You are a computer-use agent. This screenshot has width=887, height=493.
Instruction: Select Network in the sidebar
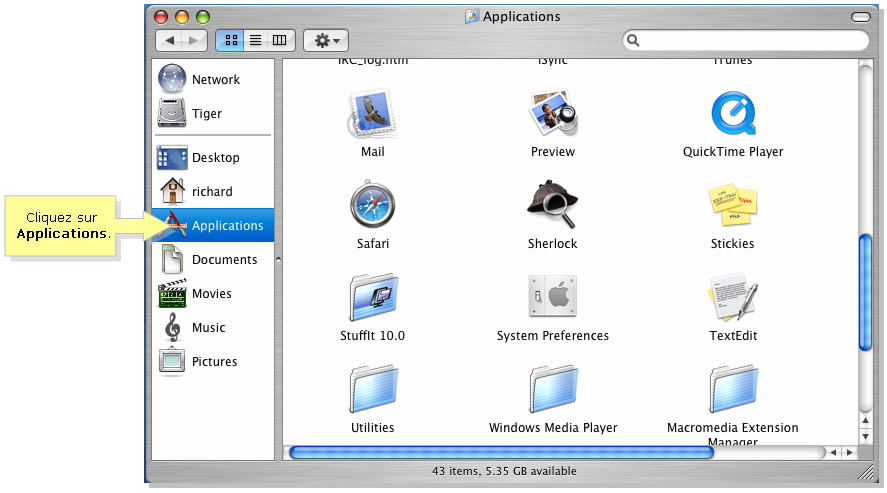coord(213,79)
